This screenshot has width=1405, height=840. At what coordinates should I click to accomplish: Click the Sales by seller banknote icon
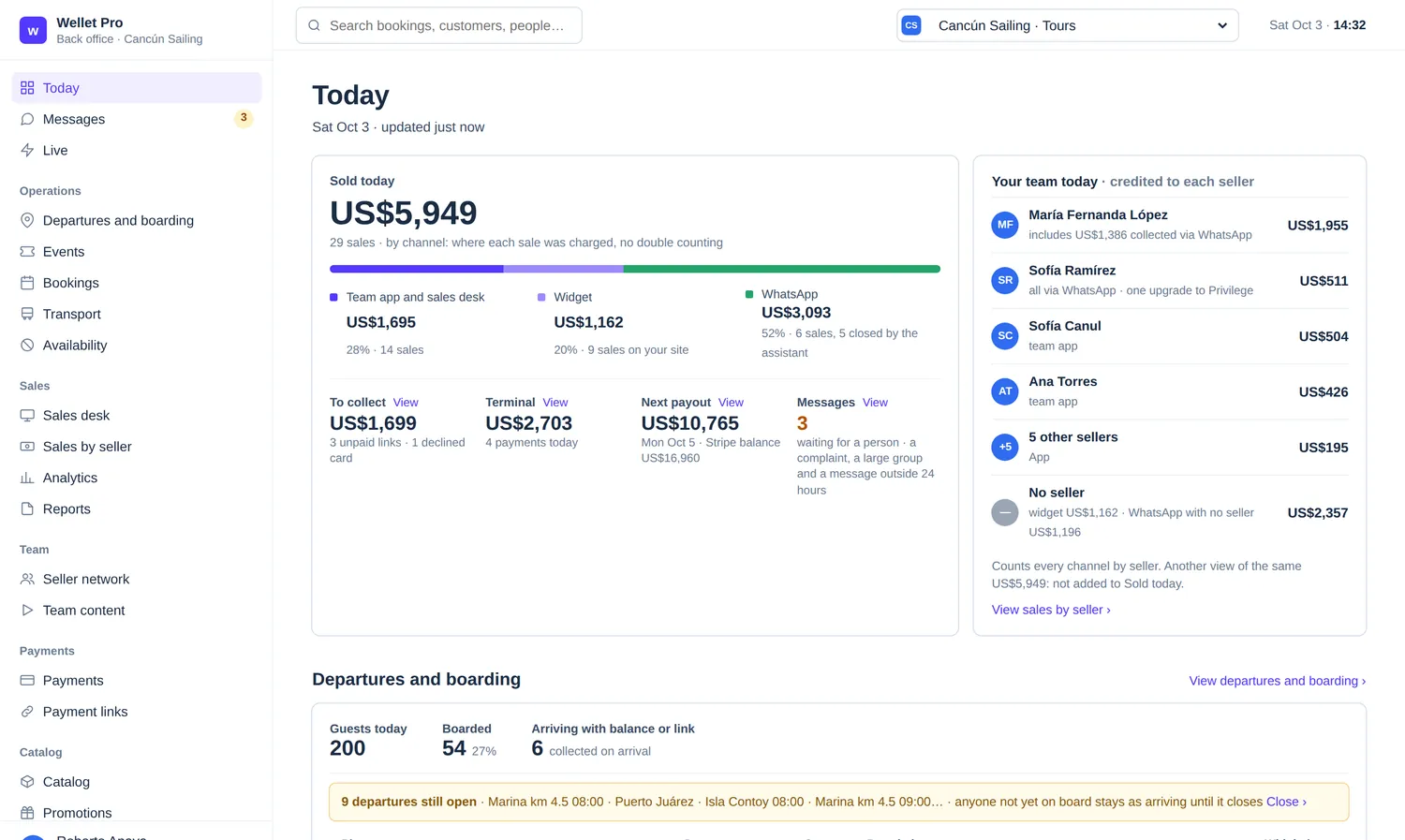[x=27, y=447]
